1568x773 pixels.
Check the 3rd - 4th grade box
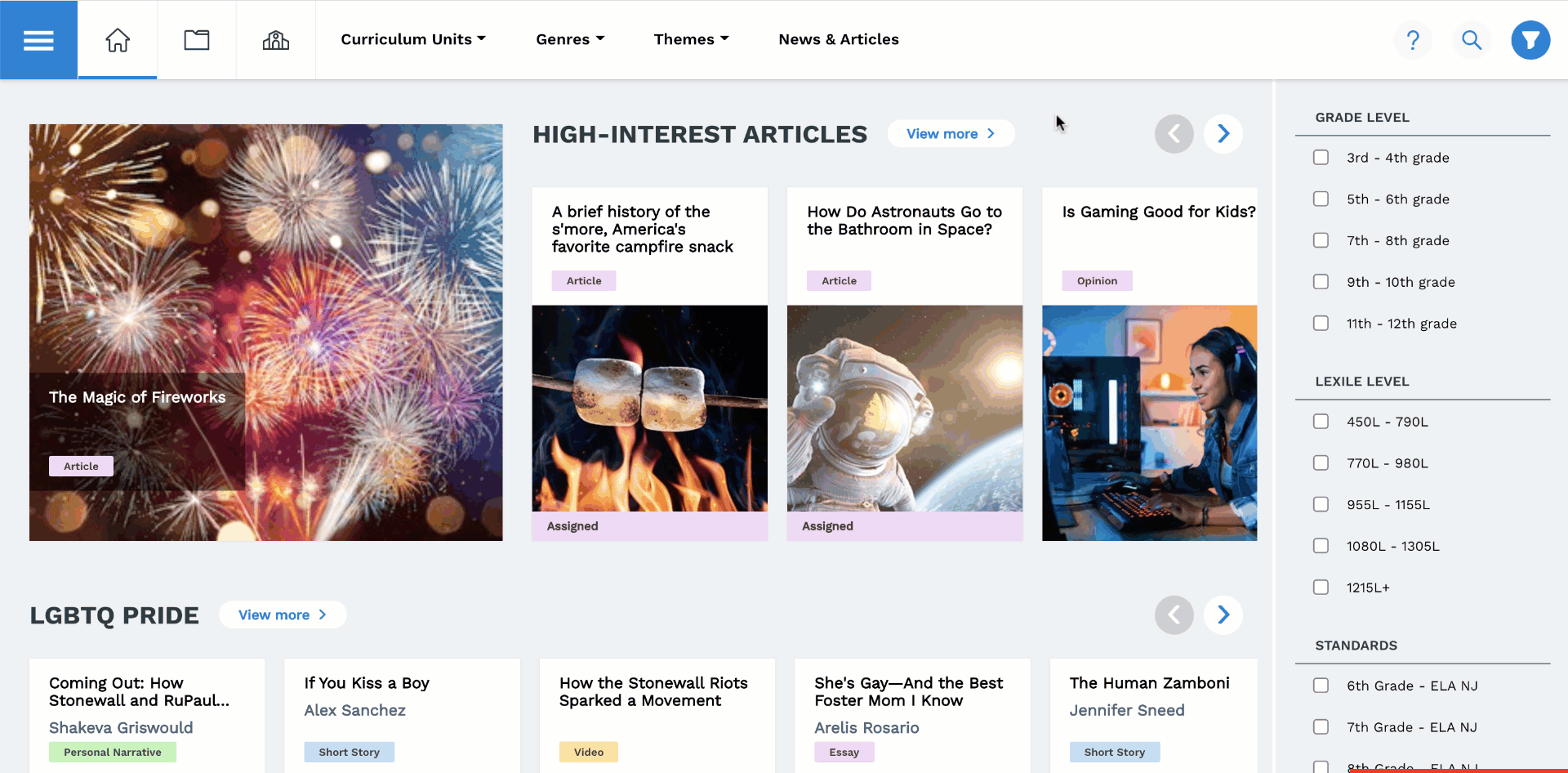click(x=1321, y=157)
